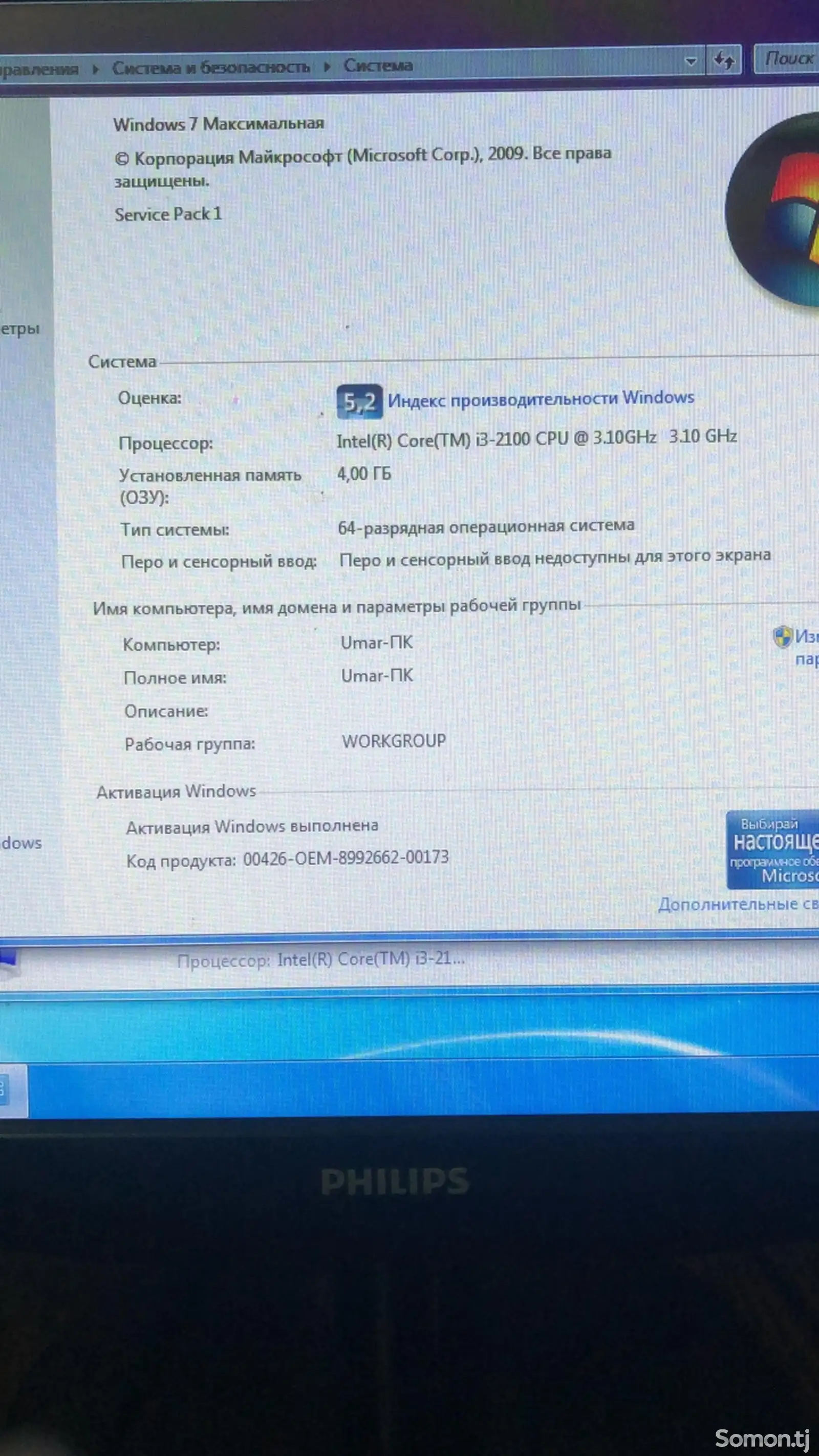Select the Service Pack 1 text

point(168,214)
